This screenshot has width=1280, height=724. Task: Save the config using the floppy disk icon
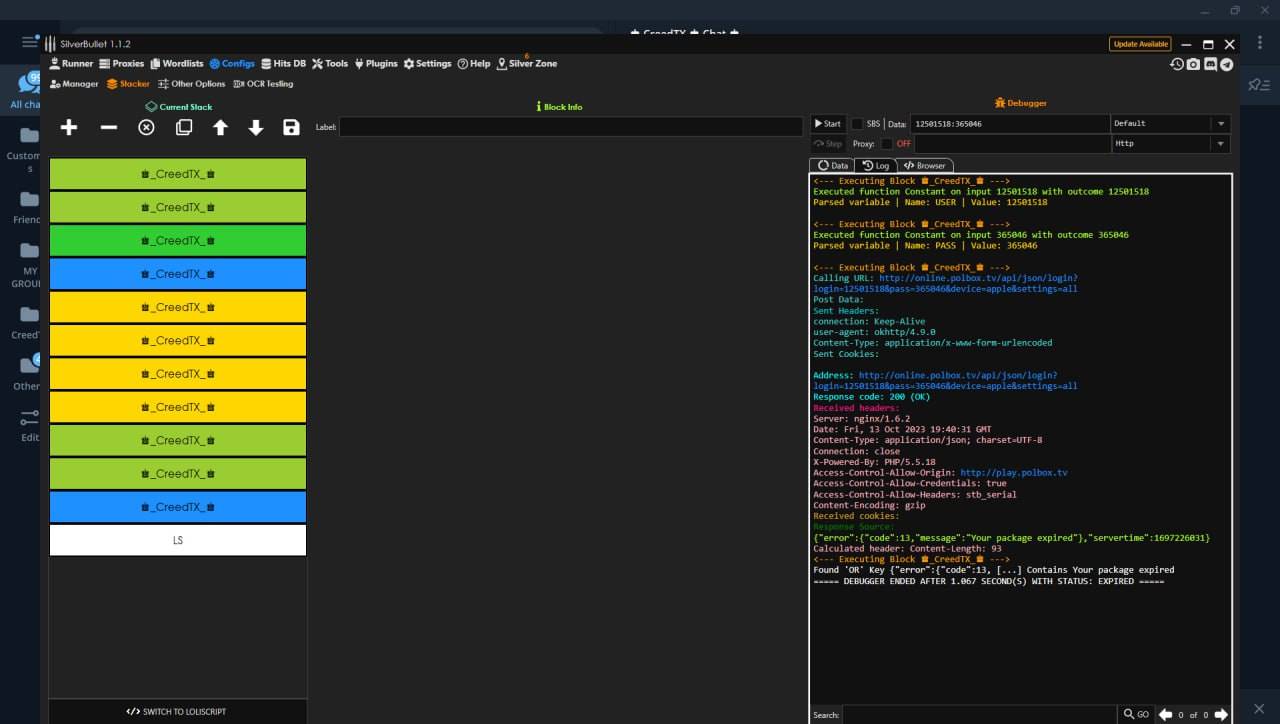coord(291,127)
